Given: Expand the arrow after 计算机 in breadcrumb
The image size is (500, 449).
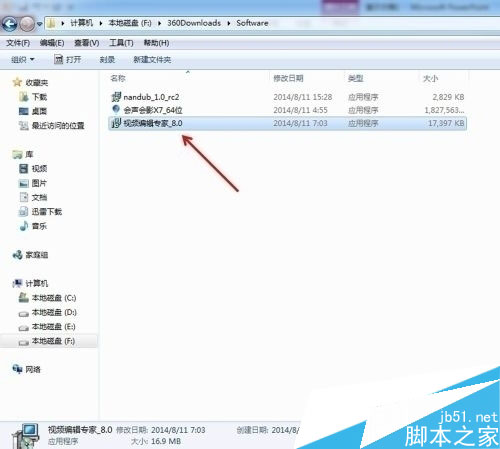Looking at the screenshot, I should point(101,23).
